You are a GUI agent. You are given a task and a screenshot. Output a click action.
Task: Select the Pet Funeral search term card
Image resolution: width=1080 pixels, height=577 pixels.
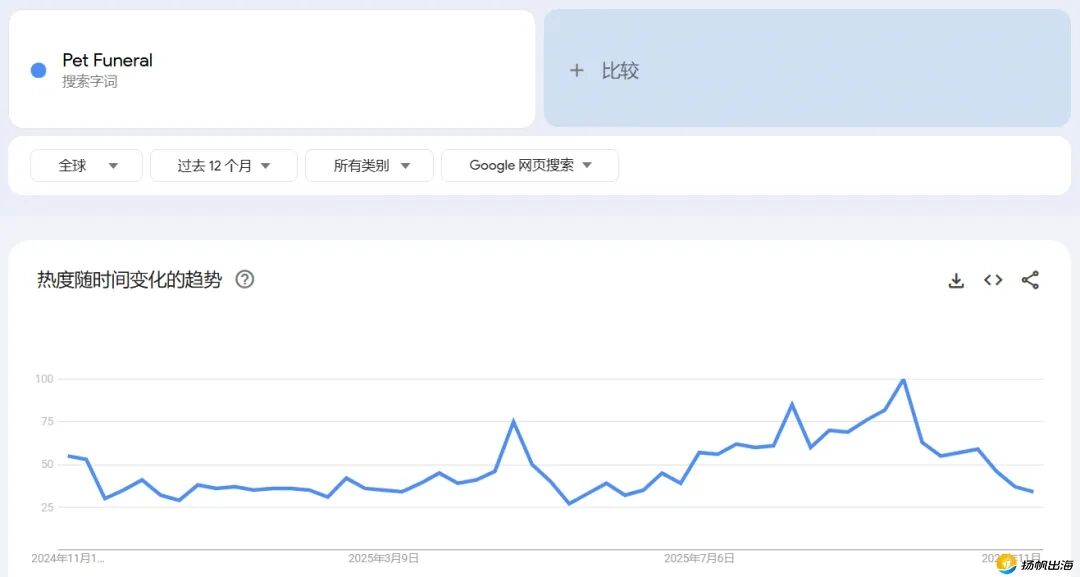[x=272, y=68]
